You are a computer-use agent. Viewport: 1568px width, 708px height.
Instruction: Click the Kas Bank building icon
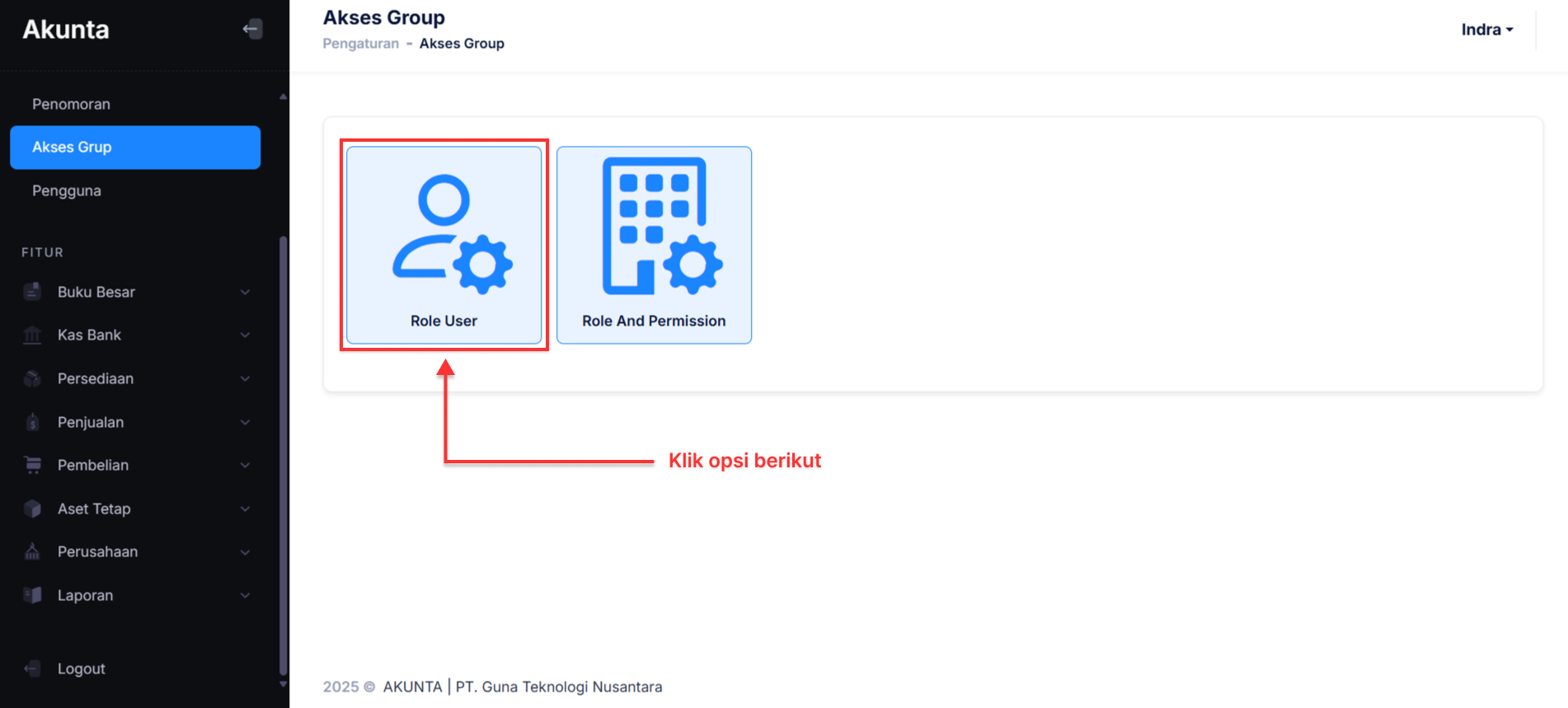[32, 335]
